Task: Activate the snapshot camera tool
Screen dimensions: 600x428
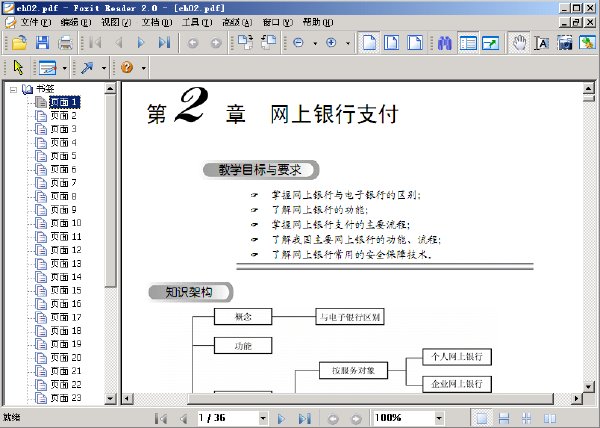Action: tap(564, 43)
